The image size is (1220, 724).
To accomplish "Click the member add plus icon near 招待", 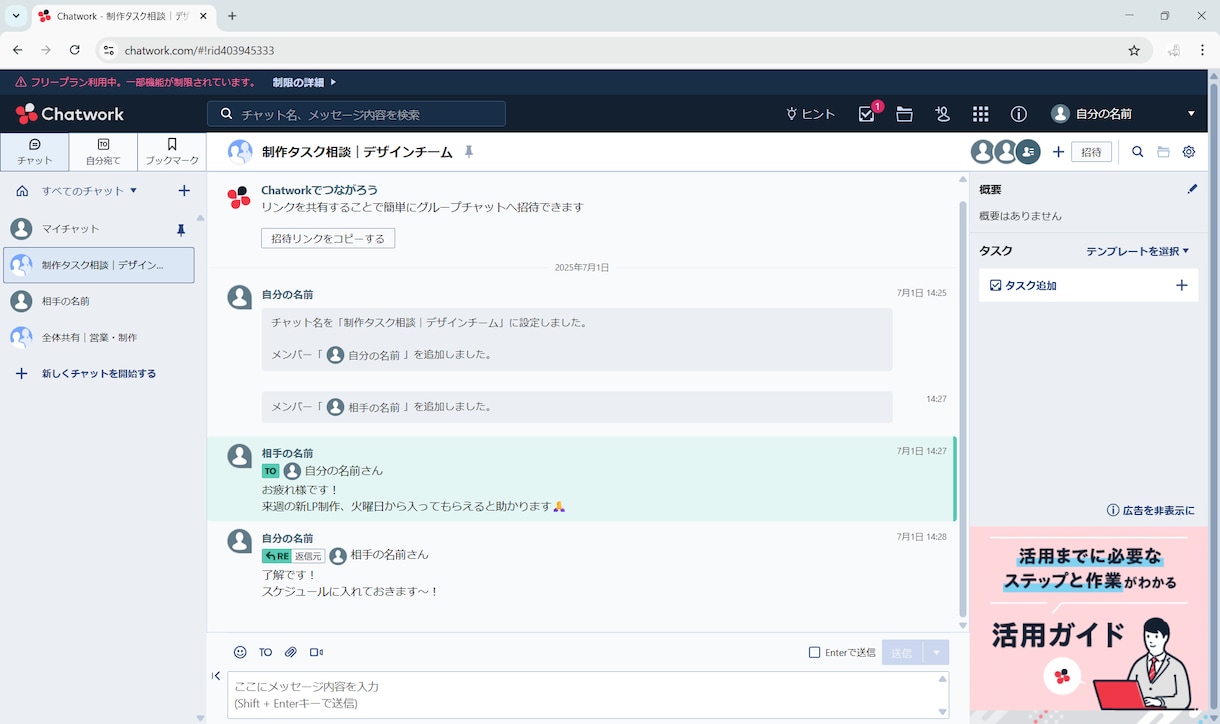I will (1058, 152).
